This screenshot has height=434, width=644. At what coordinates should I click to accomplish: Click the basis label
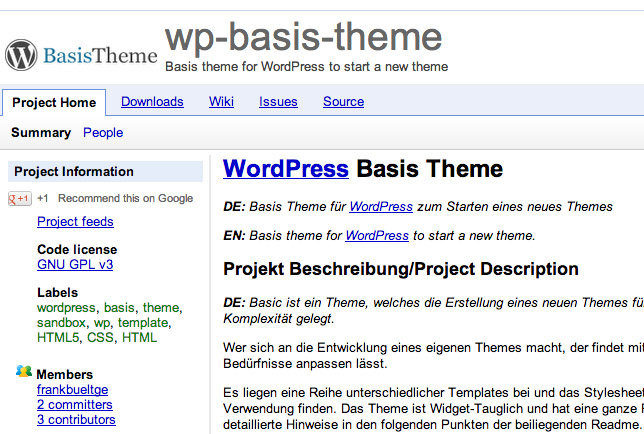(x=119, y=308)
